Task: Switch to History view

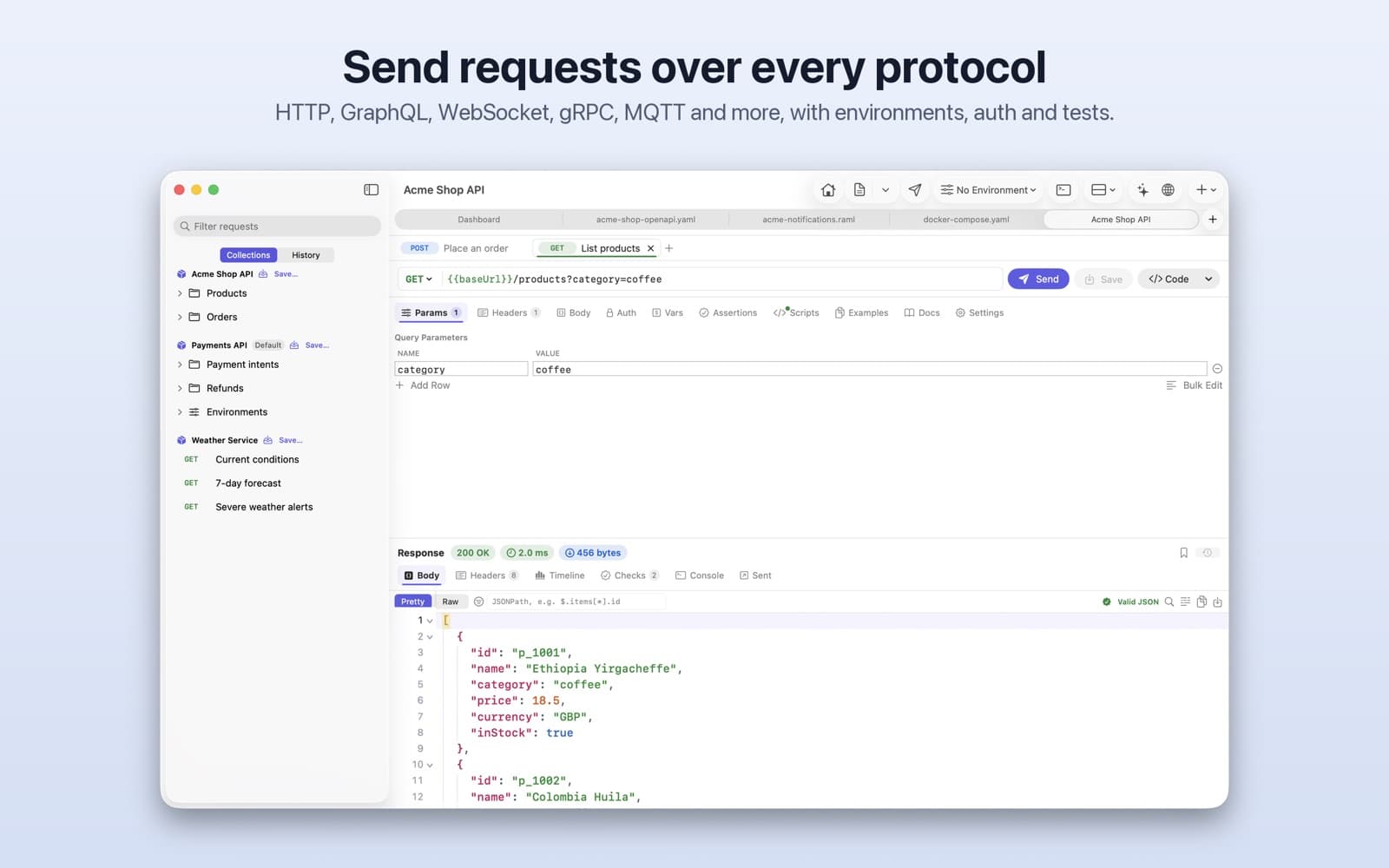Action: [x=306, y=255]
